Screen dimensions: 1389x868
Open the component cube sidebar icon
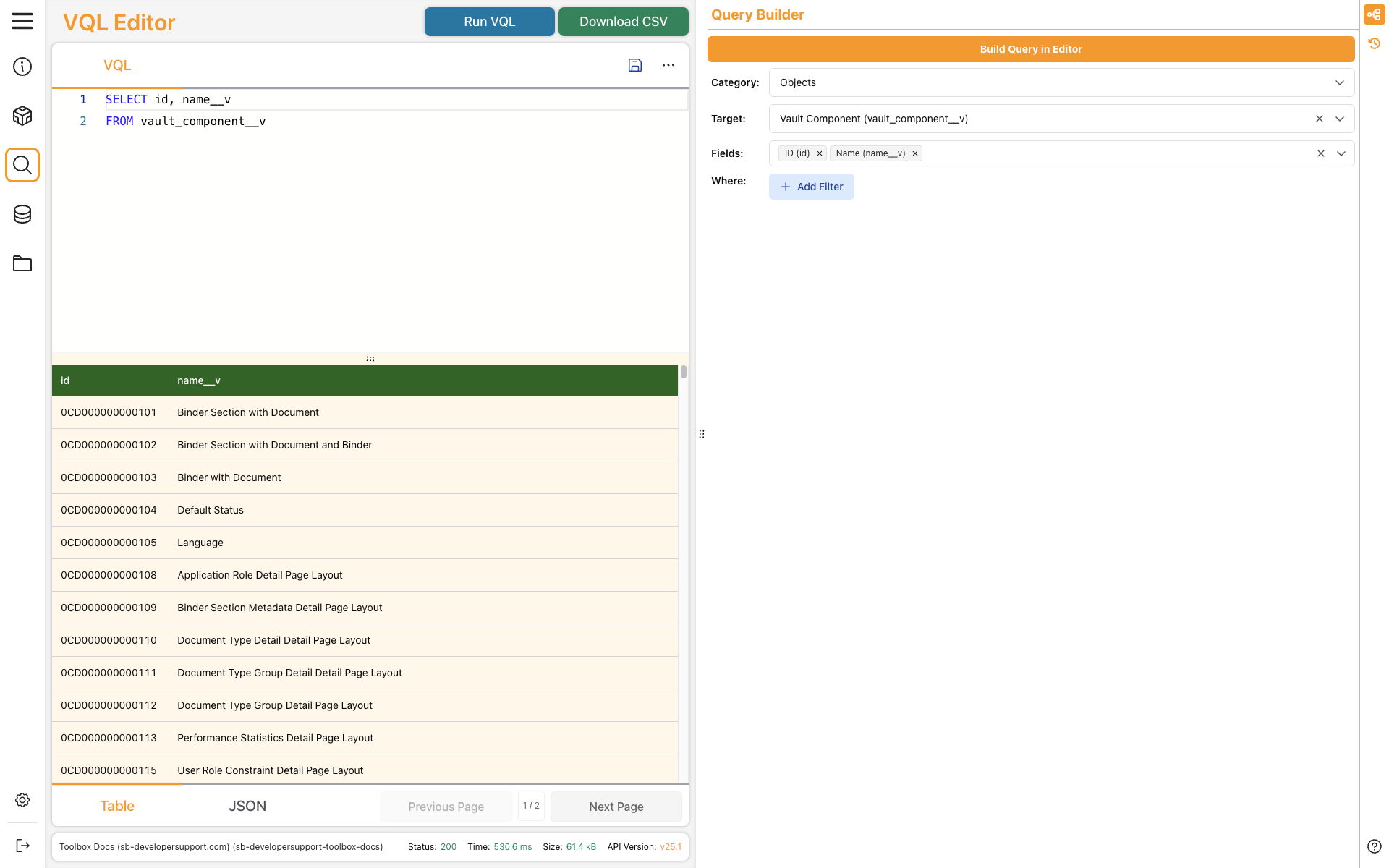tap(22, 116)
